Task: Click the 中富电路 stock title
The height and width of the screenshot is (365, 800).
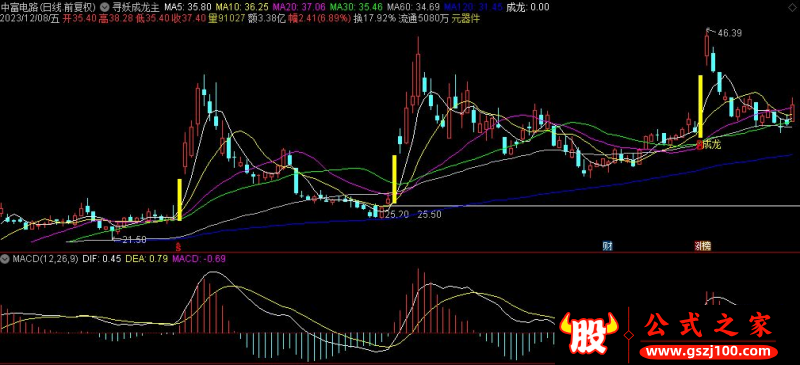Action: [x=19, y=7]
